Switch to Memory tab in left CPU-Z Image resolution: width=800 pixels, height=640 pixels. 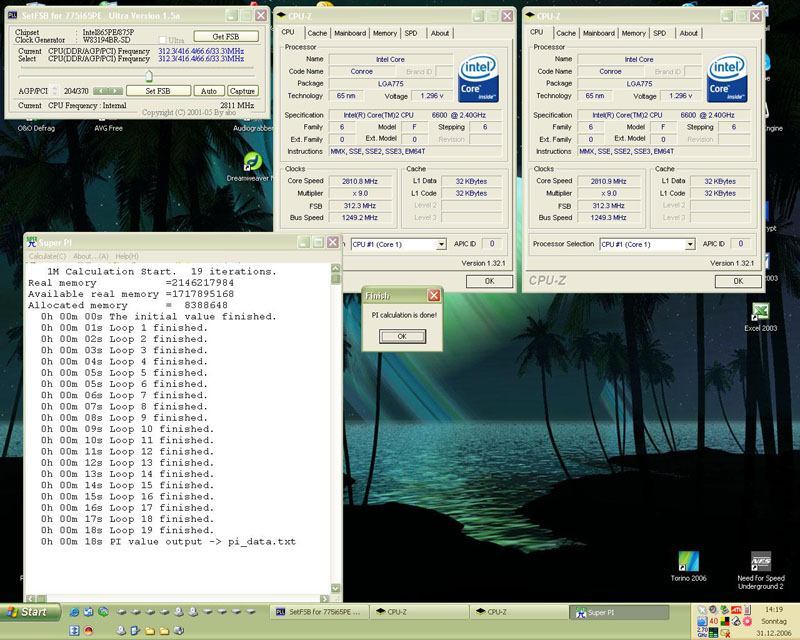point(385,33)
